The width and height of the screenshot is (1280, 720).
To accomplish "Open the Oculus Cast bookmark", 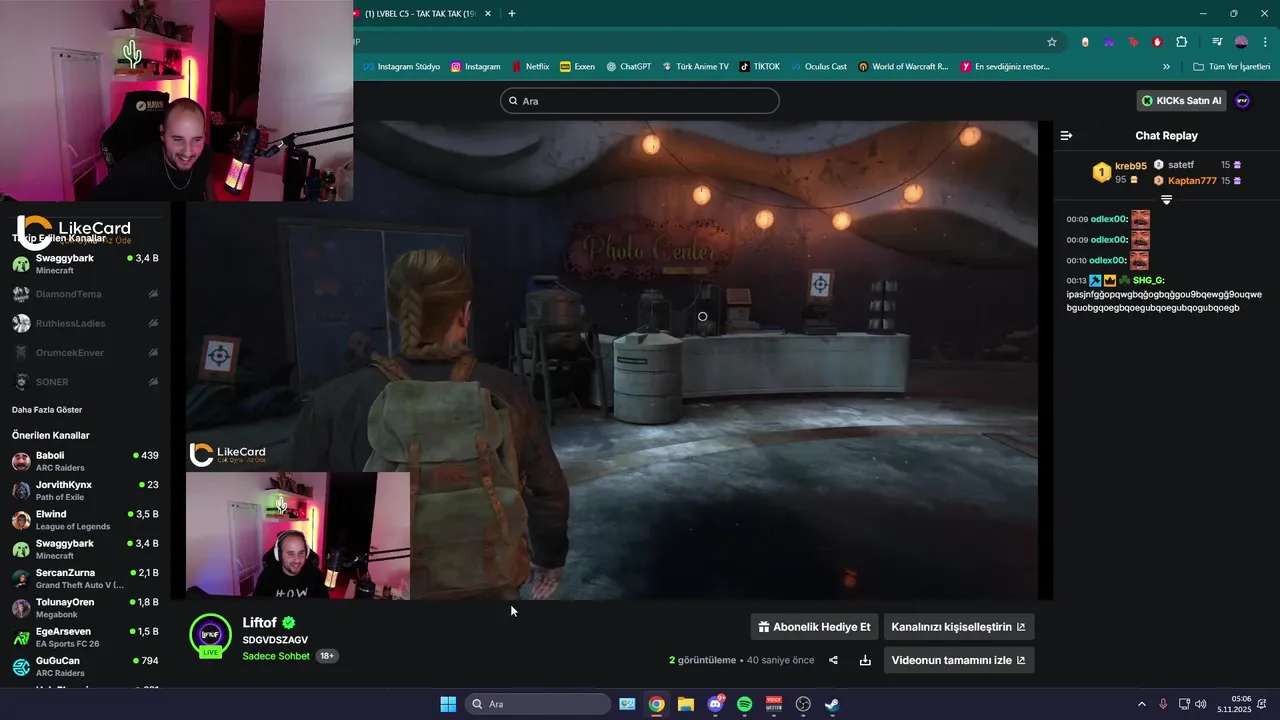I will (818, 67).
